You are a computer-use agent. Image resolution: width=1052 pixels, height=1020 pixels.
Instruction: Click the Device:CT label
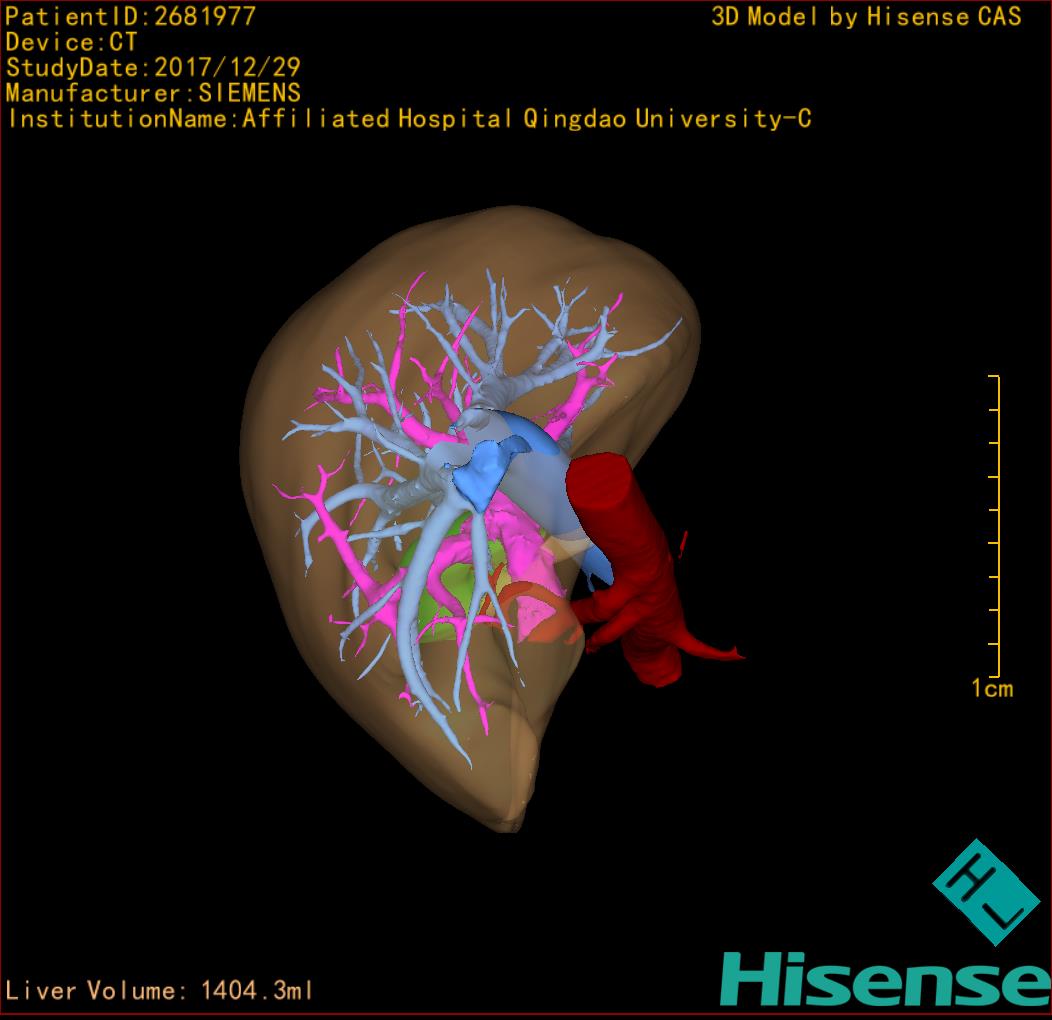coord(71,42)
